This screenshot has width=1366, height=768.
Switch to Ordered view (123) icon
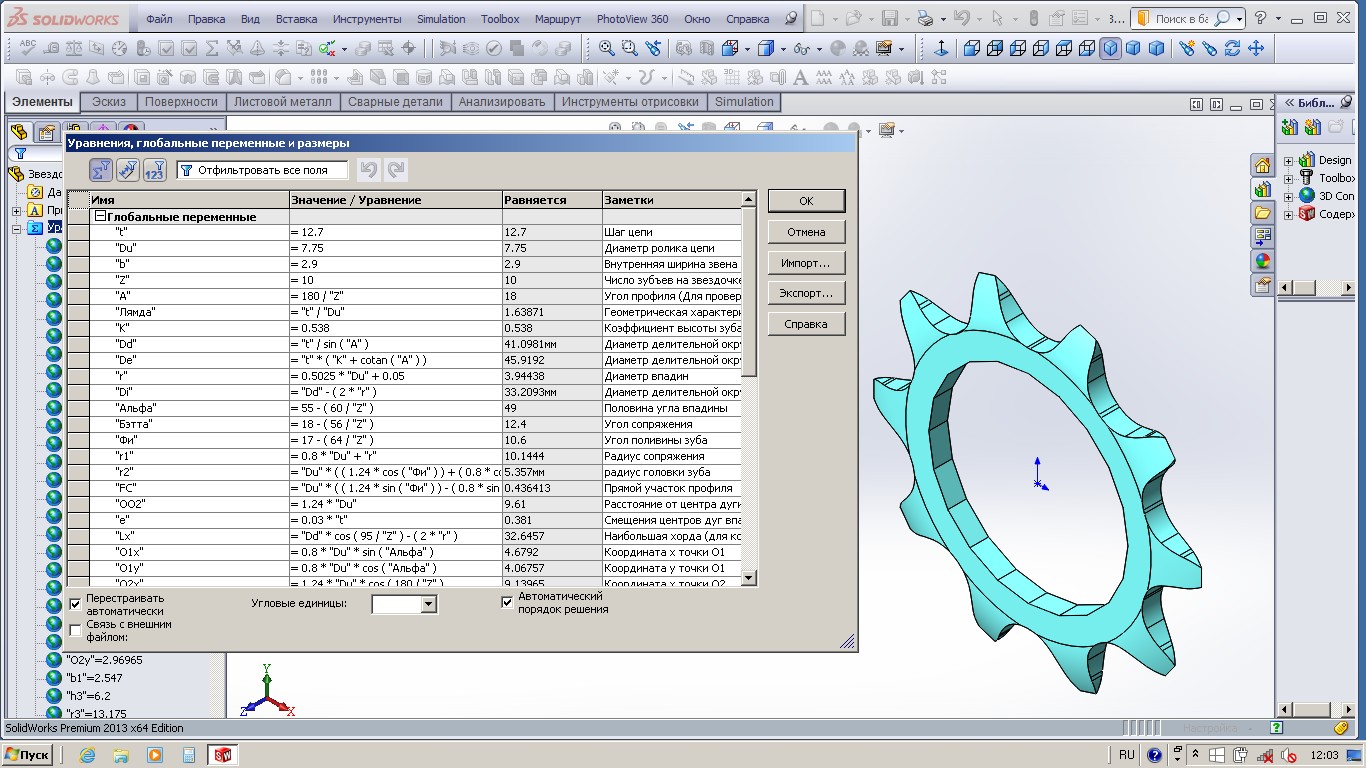point(154,170)
